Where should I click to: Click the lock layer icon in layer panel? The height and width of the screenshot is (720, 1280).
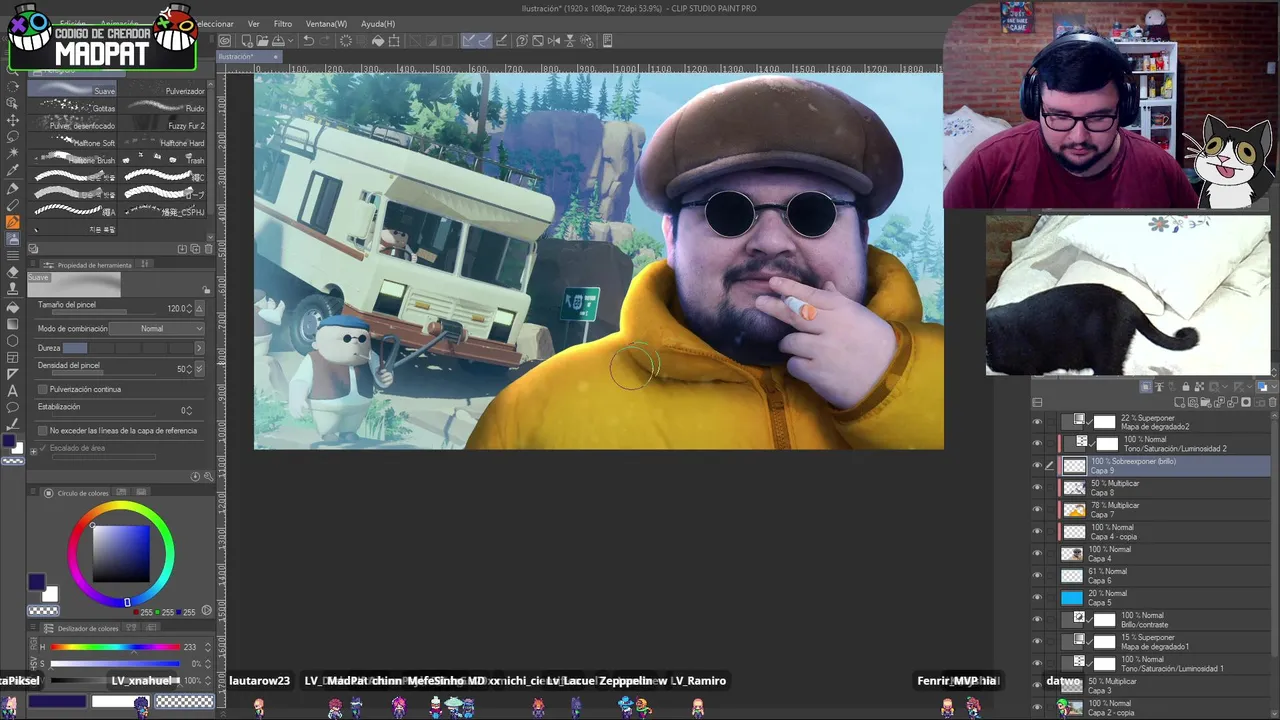tap(1186, 387)
